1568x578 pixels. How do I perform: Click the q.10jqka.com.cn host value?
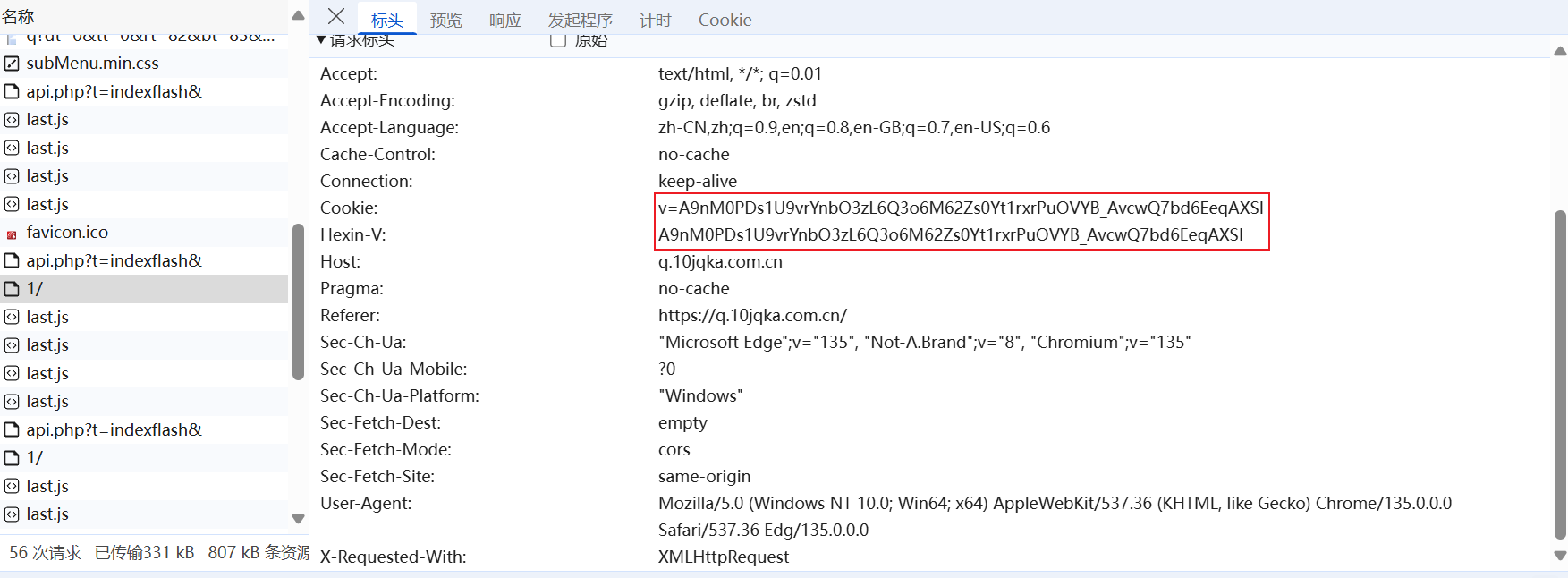click(720, 261)
